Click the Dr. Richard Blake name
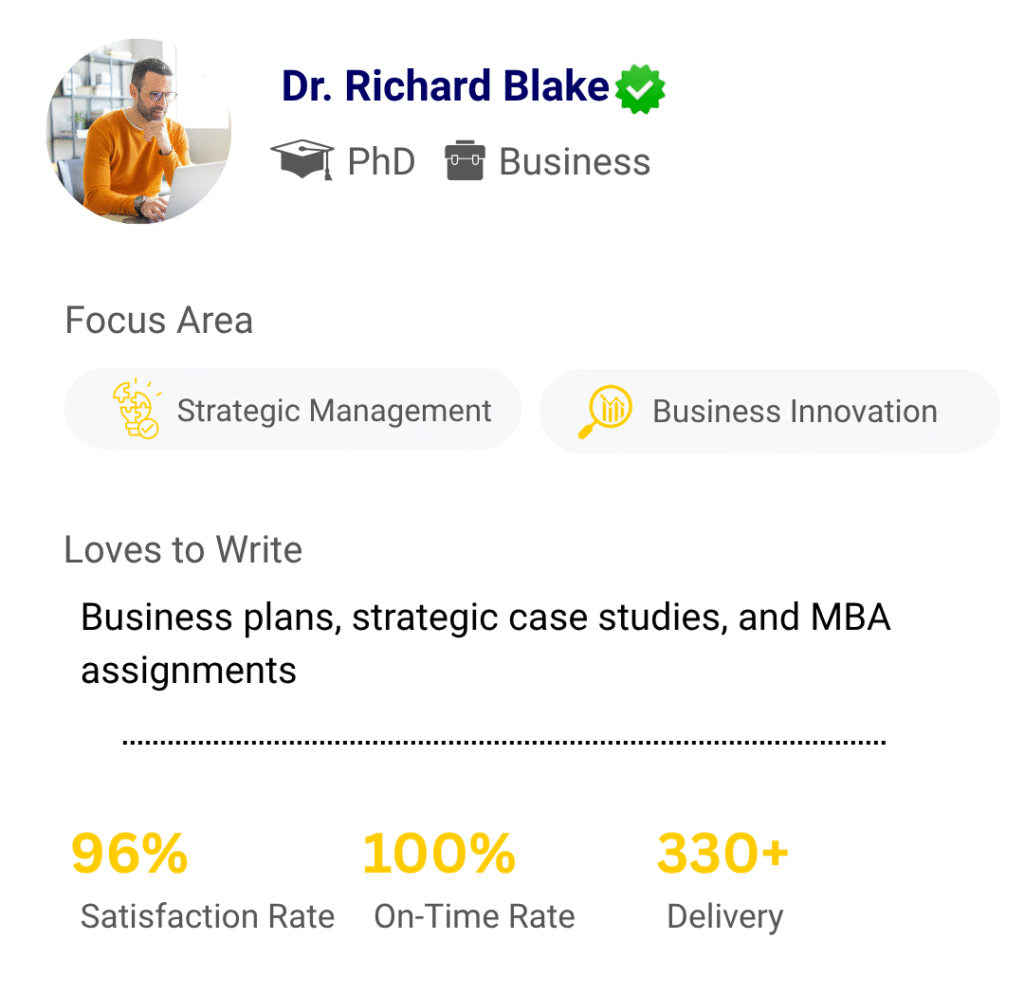Screen dimensions: 1024x996 pos(445,88)
